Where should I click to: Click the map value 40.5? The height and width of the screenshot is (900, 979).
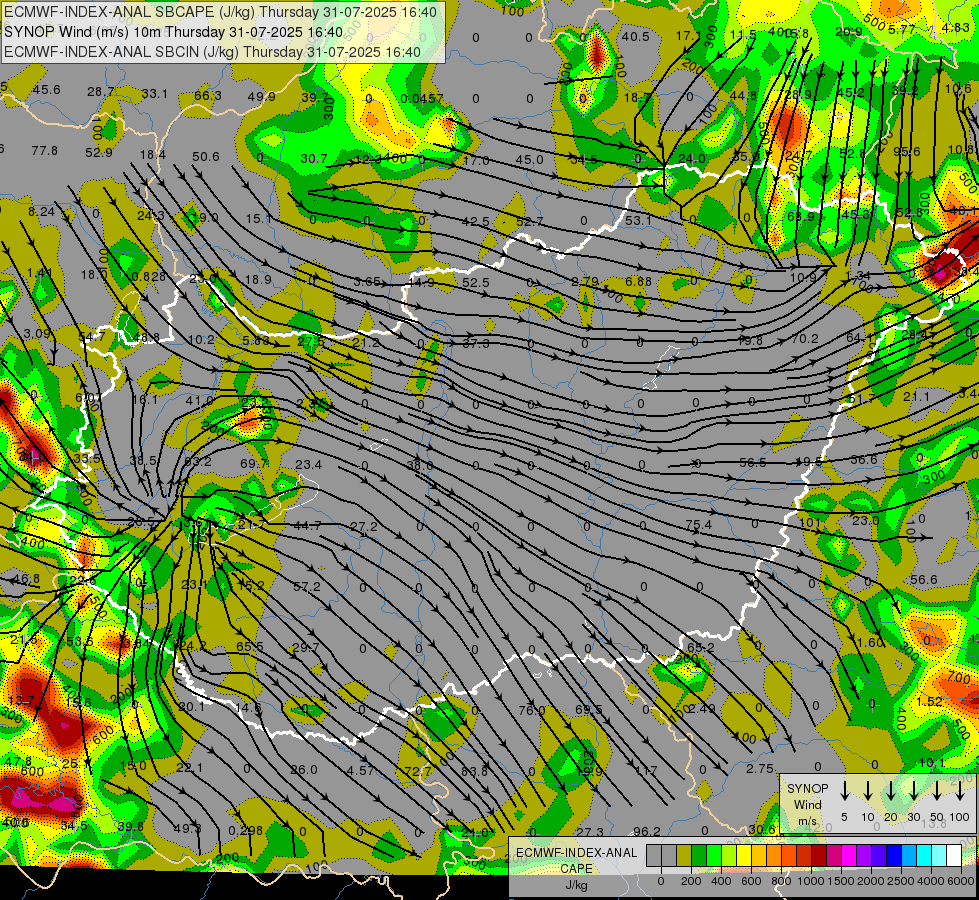pos(636,36)
